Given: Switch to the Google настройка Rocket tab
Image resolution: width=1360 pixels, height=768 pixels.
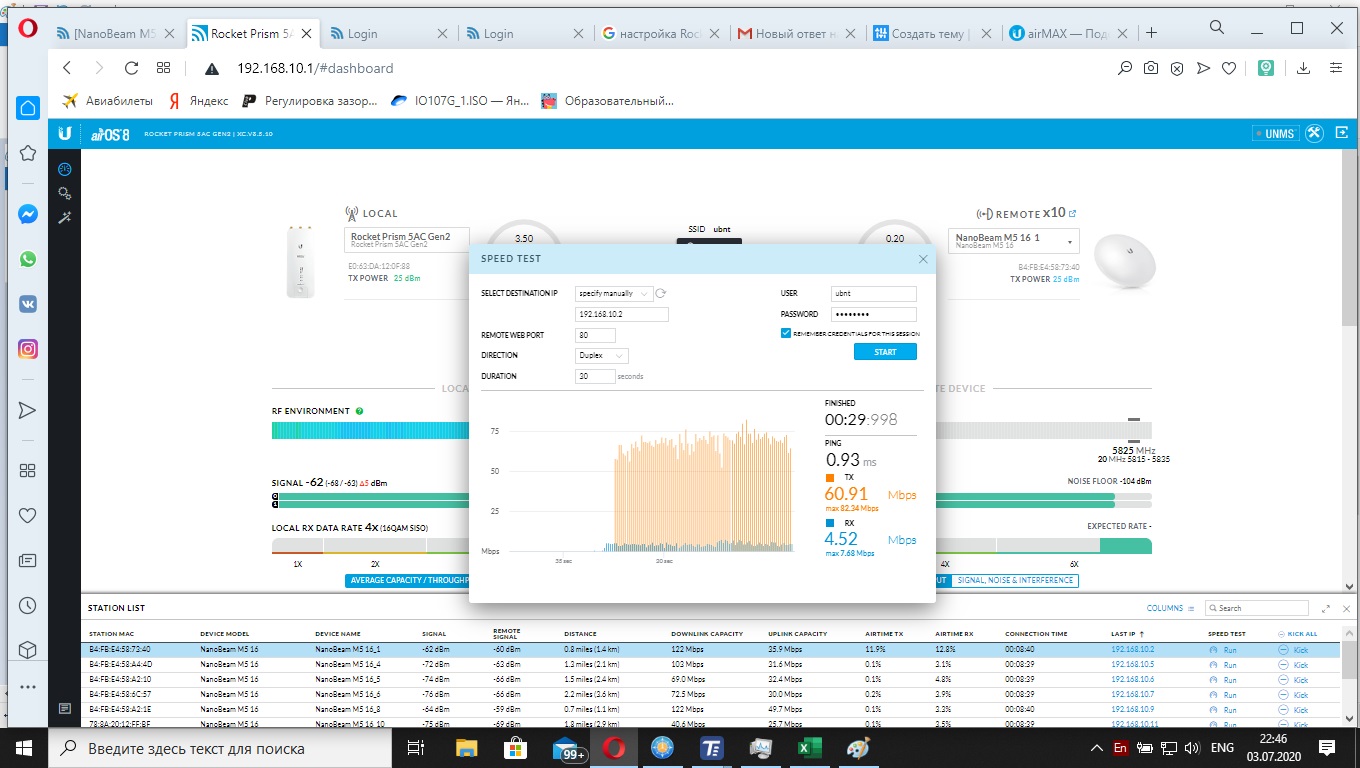Looking at the screenshot, I should coord(660,33).
